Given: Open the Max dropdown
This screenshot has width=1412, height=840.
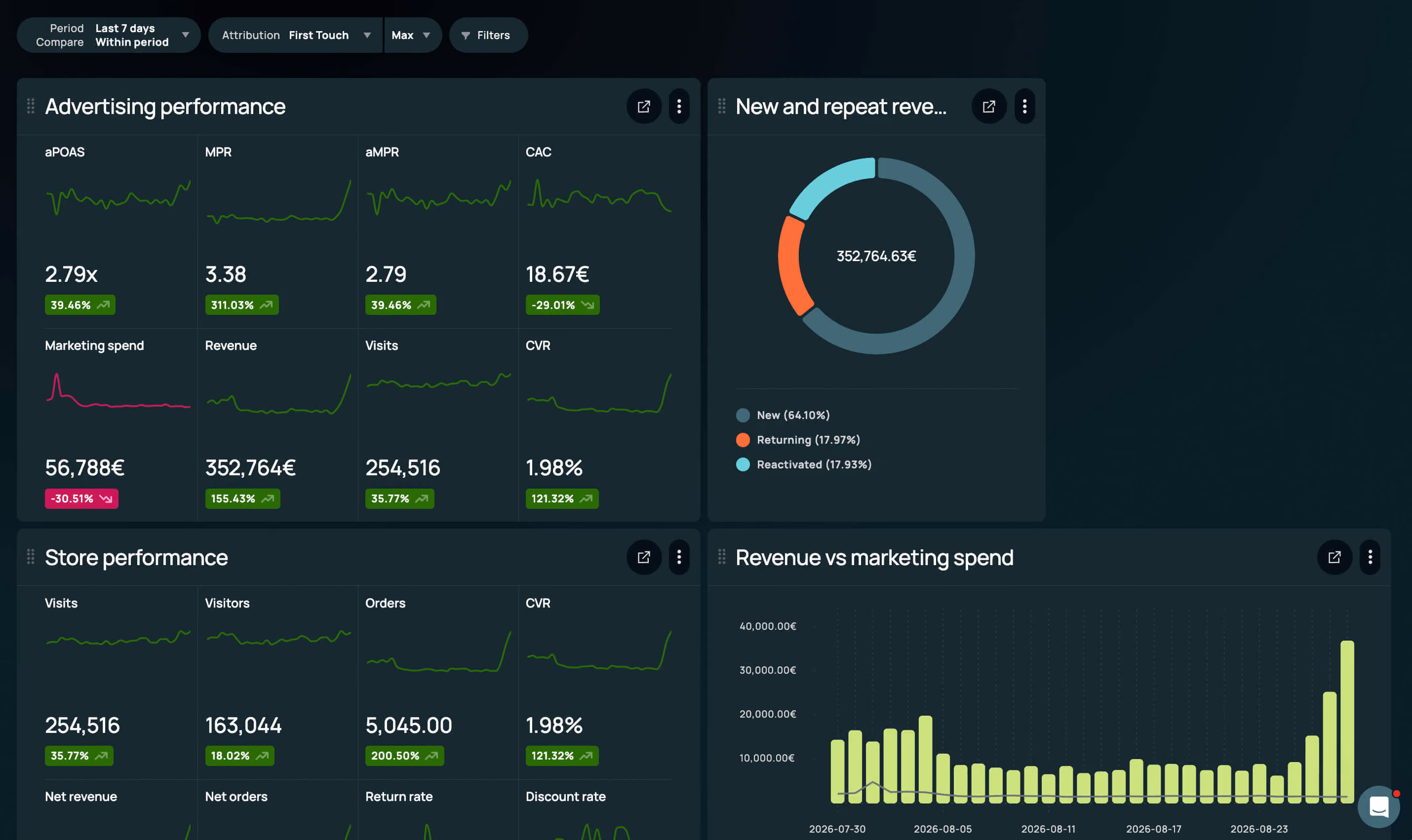Looking at the screenshot, I should (413, 35).
